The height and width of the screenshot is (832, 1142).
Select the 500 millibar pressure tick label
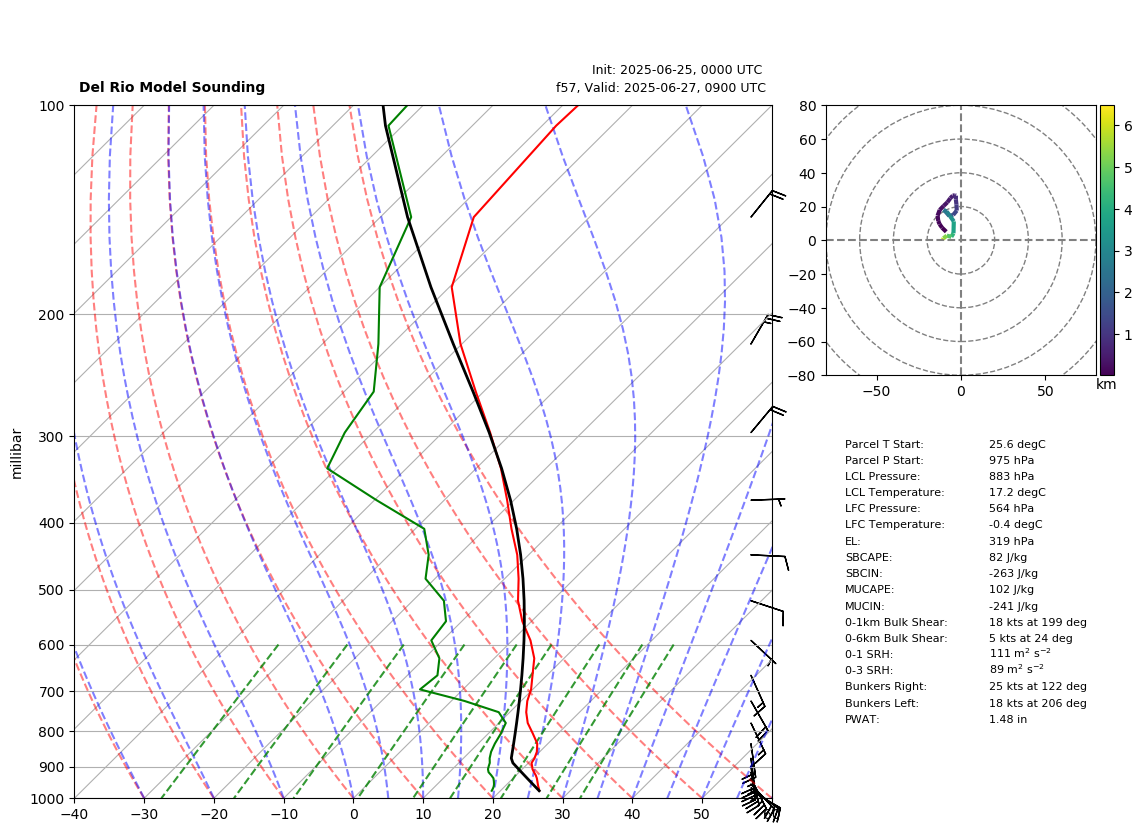pyautogui.click(x=52, y=590)
